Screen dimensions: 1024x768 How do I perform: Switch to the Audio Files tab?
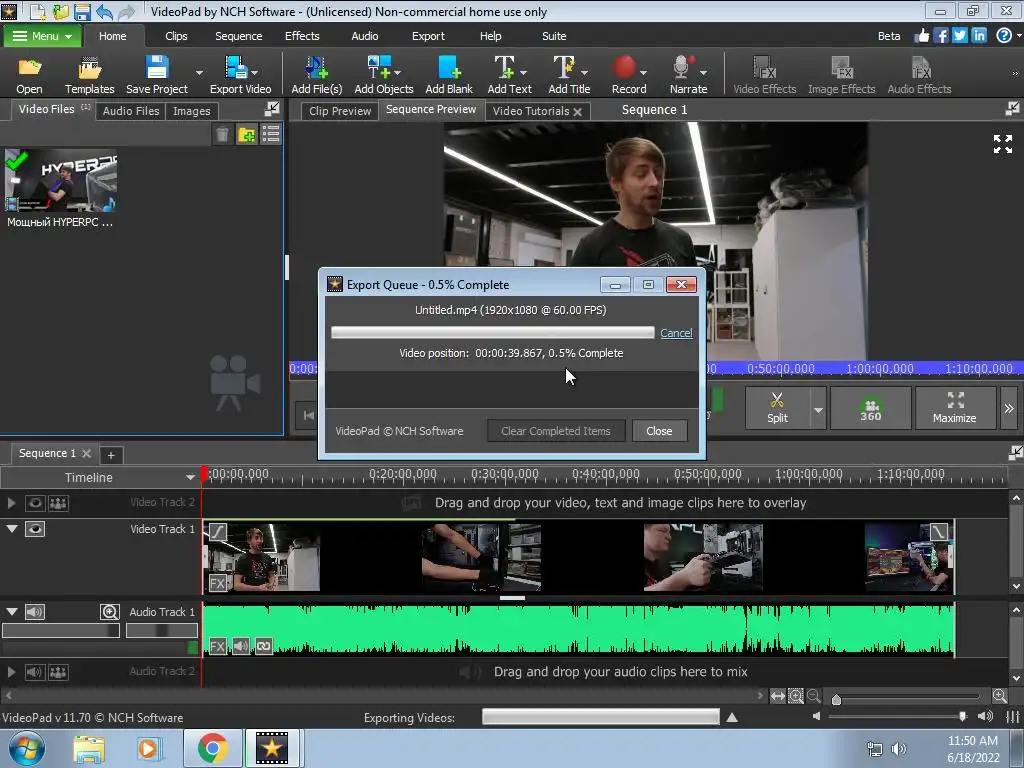click(x=131, y=111)
